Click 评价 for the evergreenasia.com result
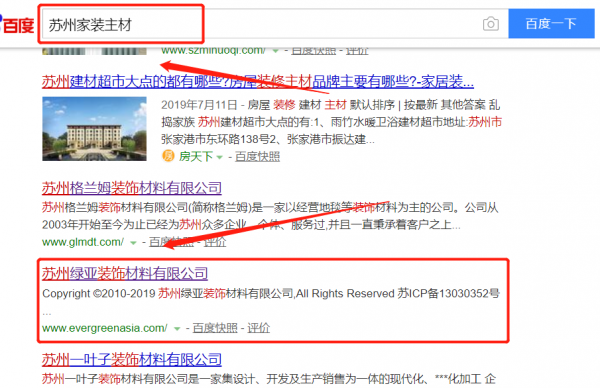 click(x=258, y=328)
